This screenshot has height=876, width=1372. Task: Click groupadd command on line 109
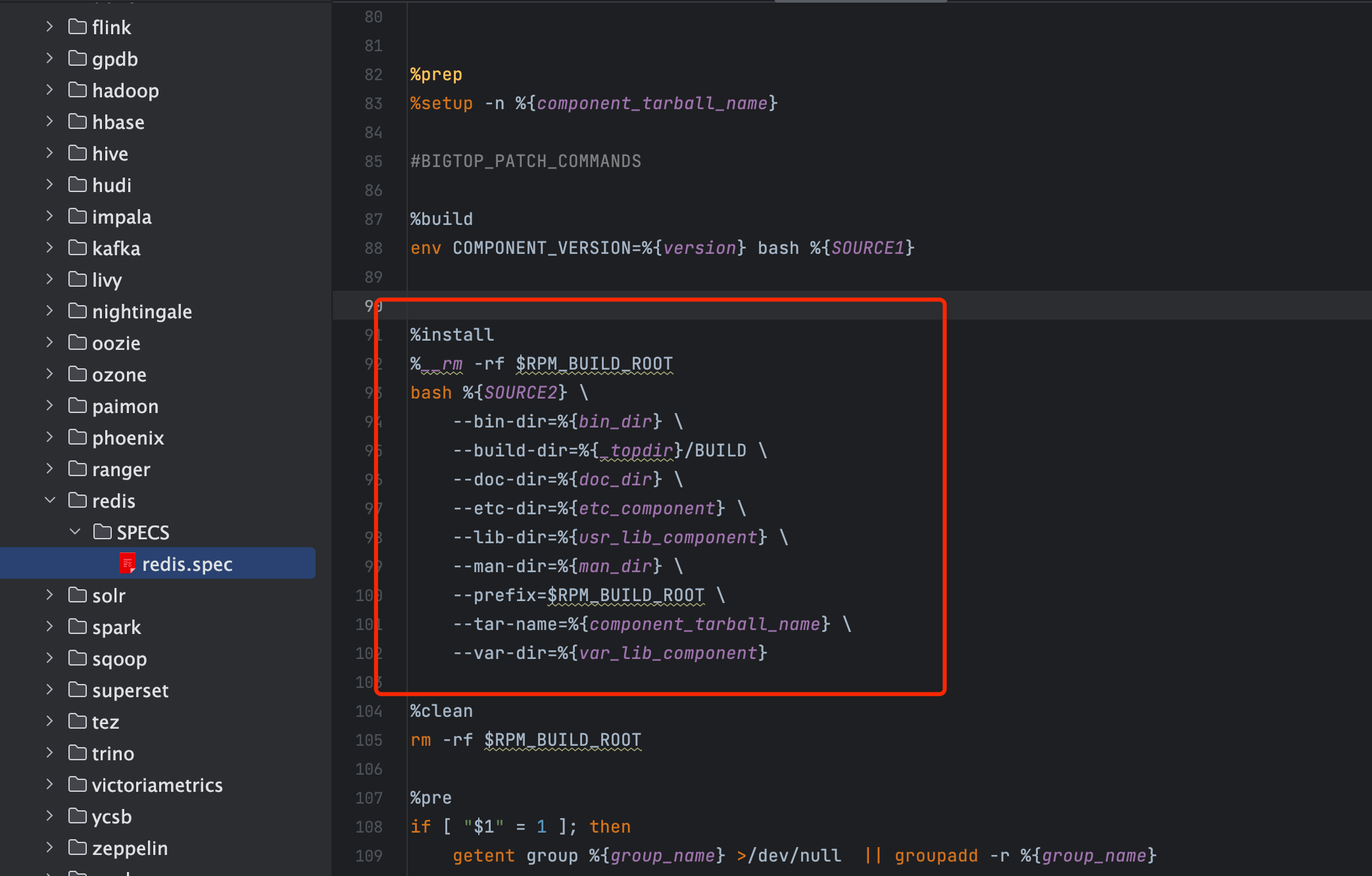(x=936, y=856)
